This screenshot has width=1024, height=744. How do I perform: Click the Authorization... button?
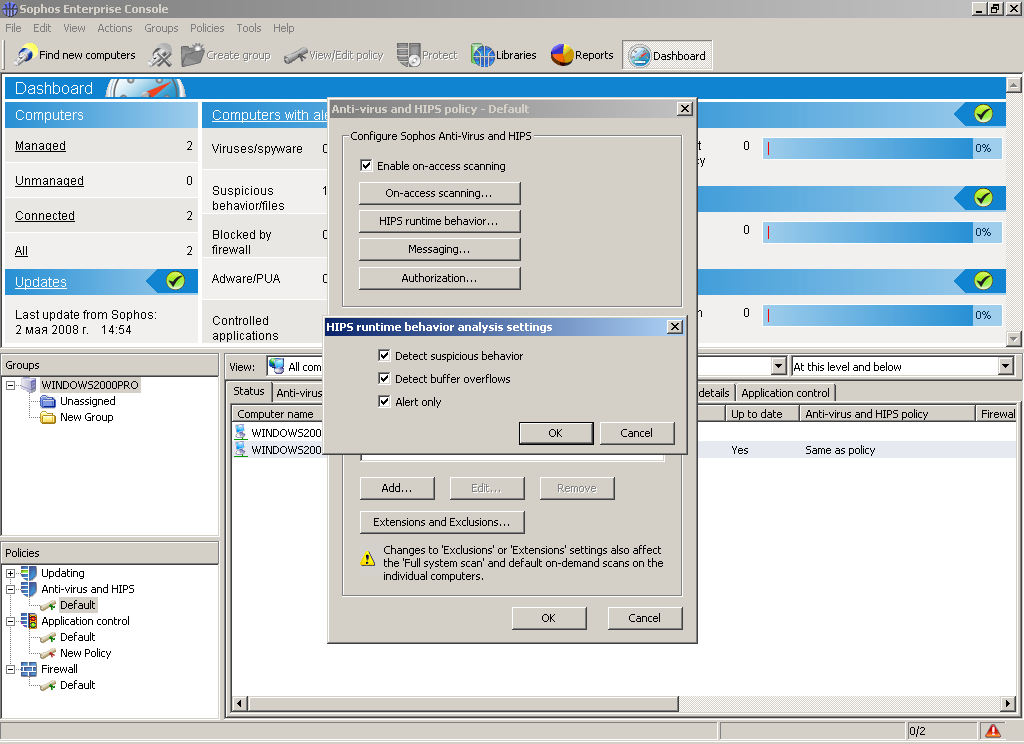[440, 278]
